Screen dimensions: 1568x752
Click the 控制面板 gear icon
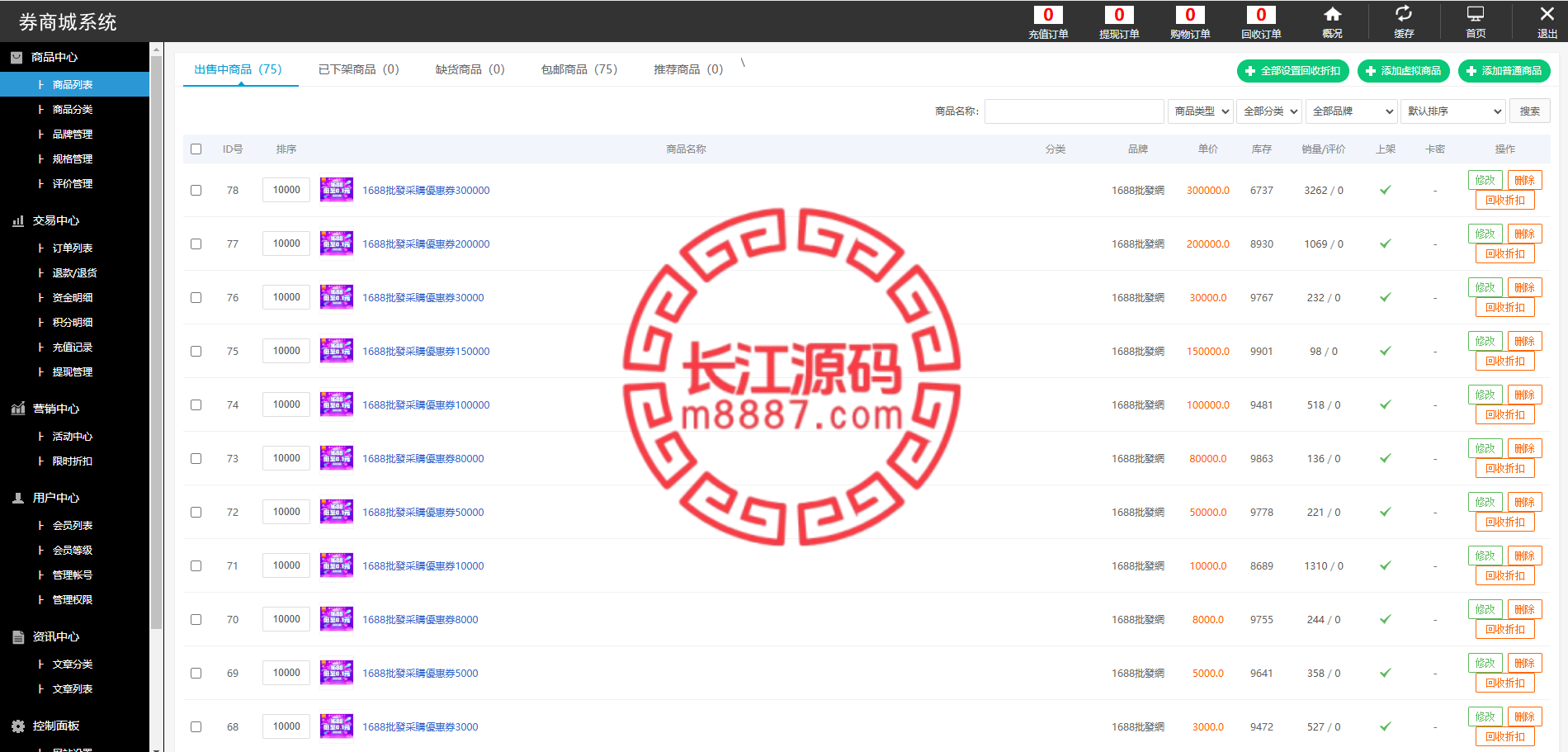(x=17, y=726)
